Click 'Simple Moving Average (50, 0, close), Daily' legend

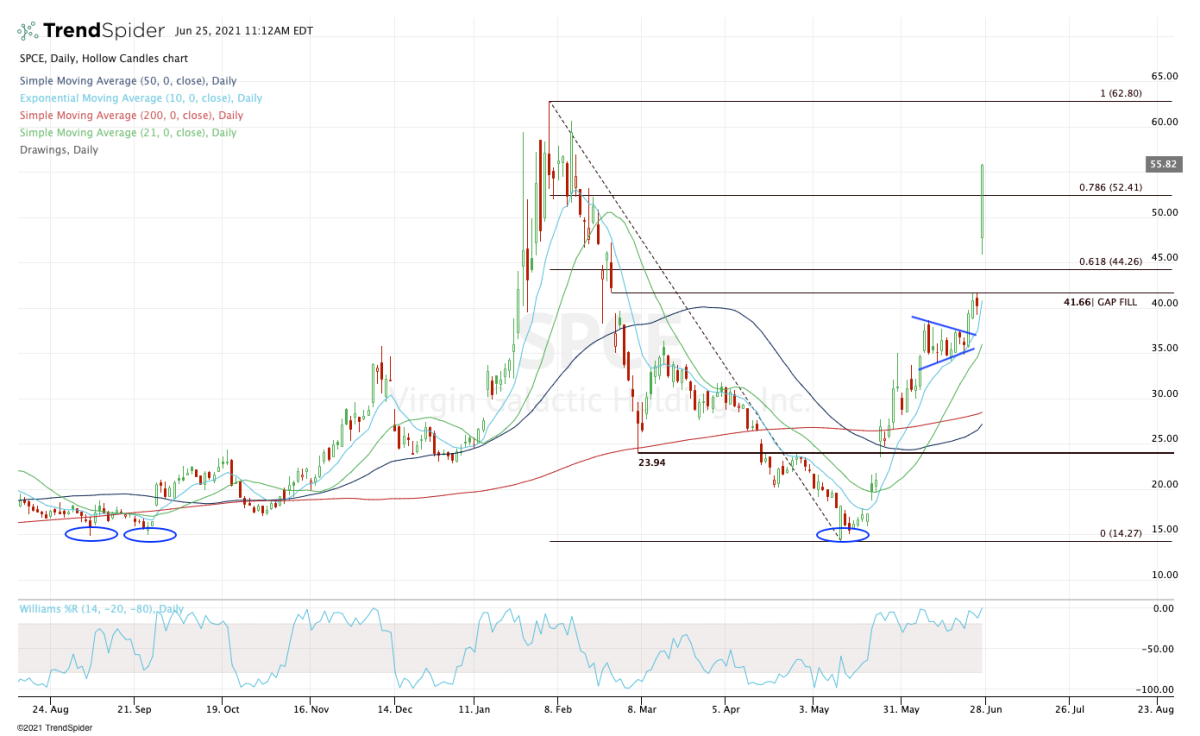(x=126, y=80)
